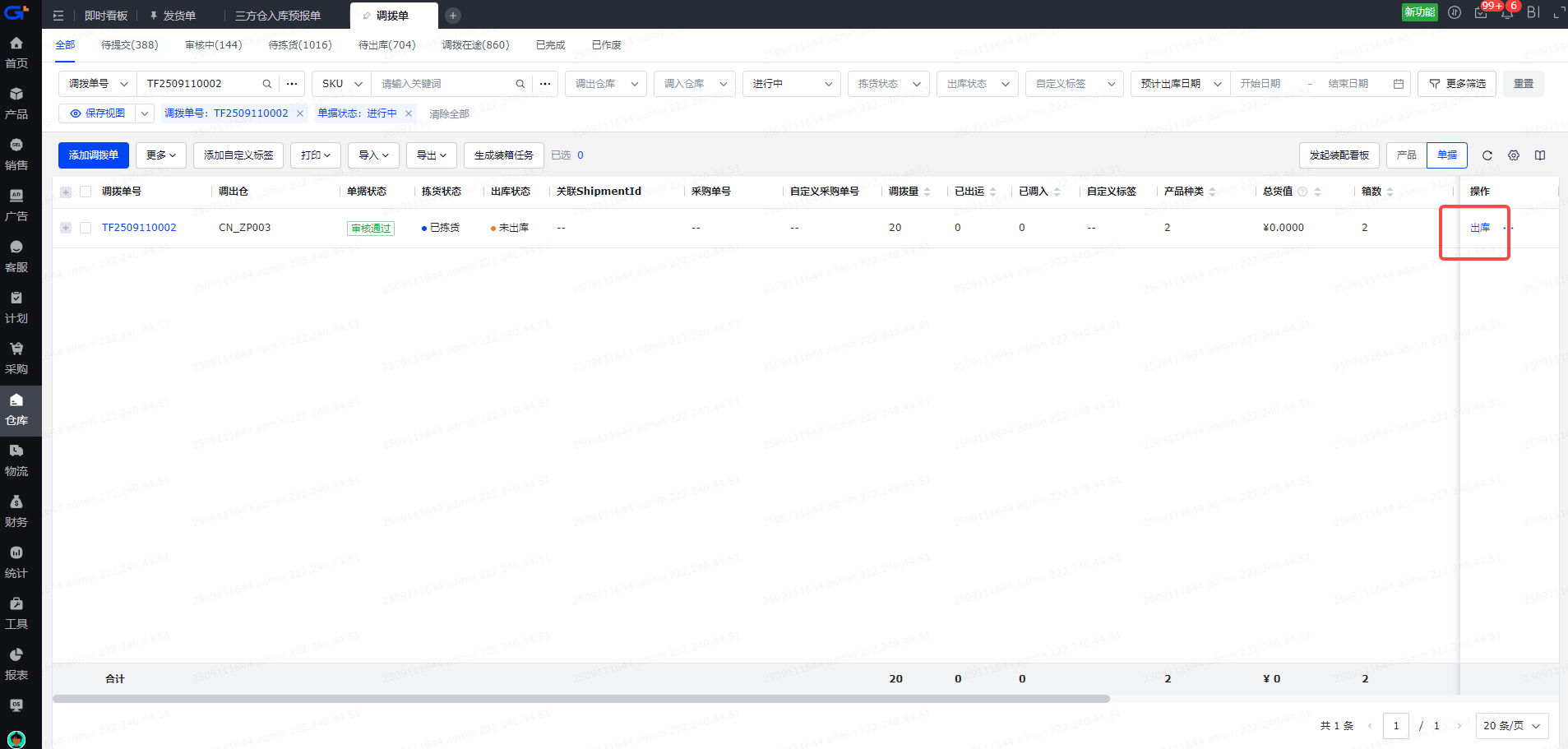Open the 销售 sales sidebar icon
The width and height of the screenshot is (1568, 749).
16,155
